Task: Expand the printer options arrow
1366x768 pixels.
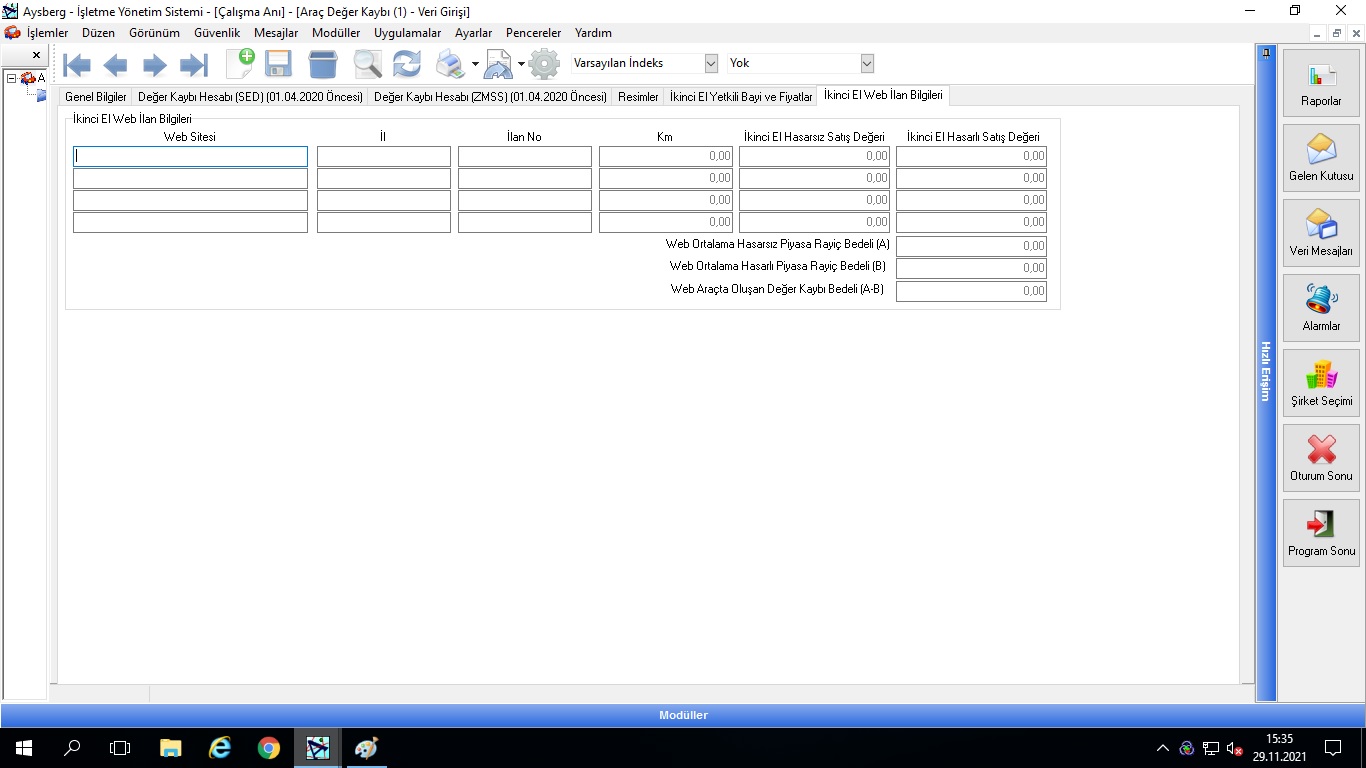Action: 475,65
